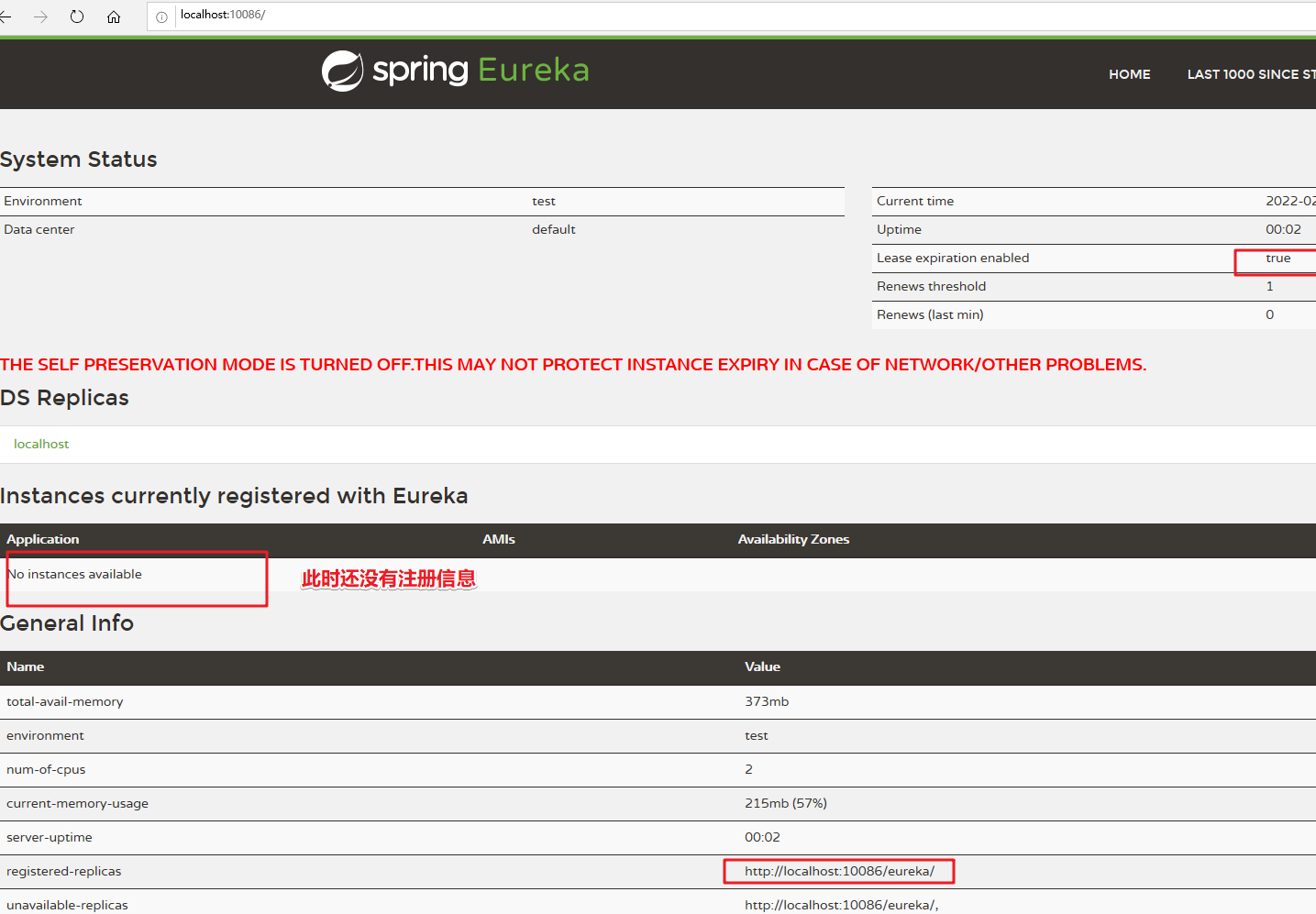
Task: Select the registered-replicas URL value
Action: (x=839, y=871)
